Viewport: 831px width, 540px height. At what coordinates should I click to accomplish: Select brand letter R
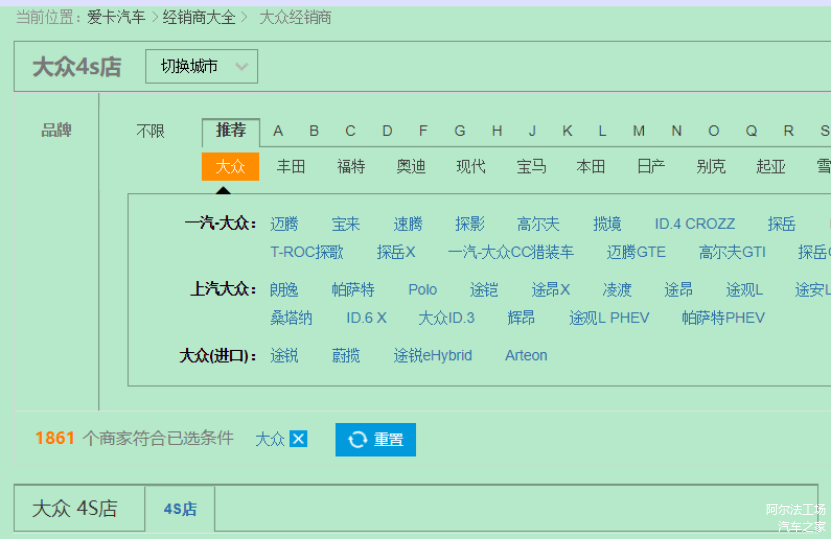[789, 131]
